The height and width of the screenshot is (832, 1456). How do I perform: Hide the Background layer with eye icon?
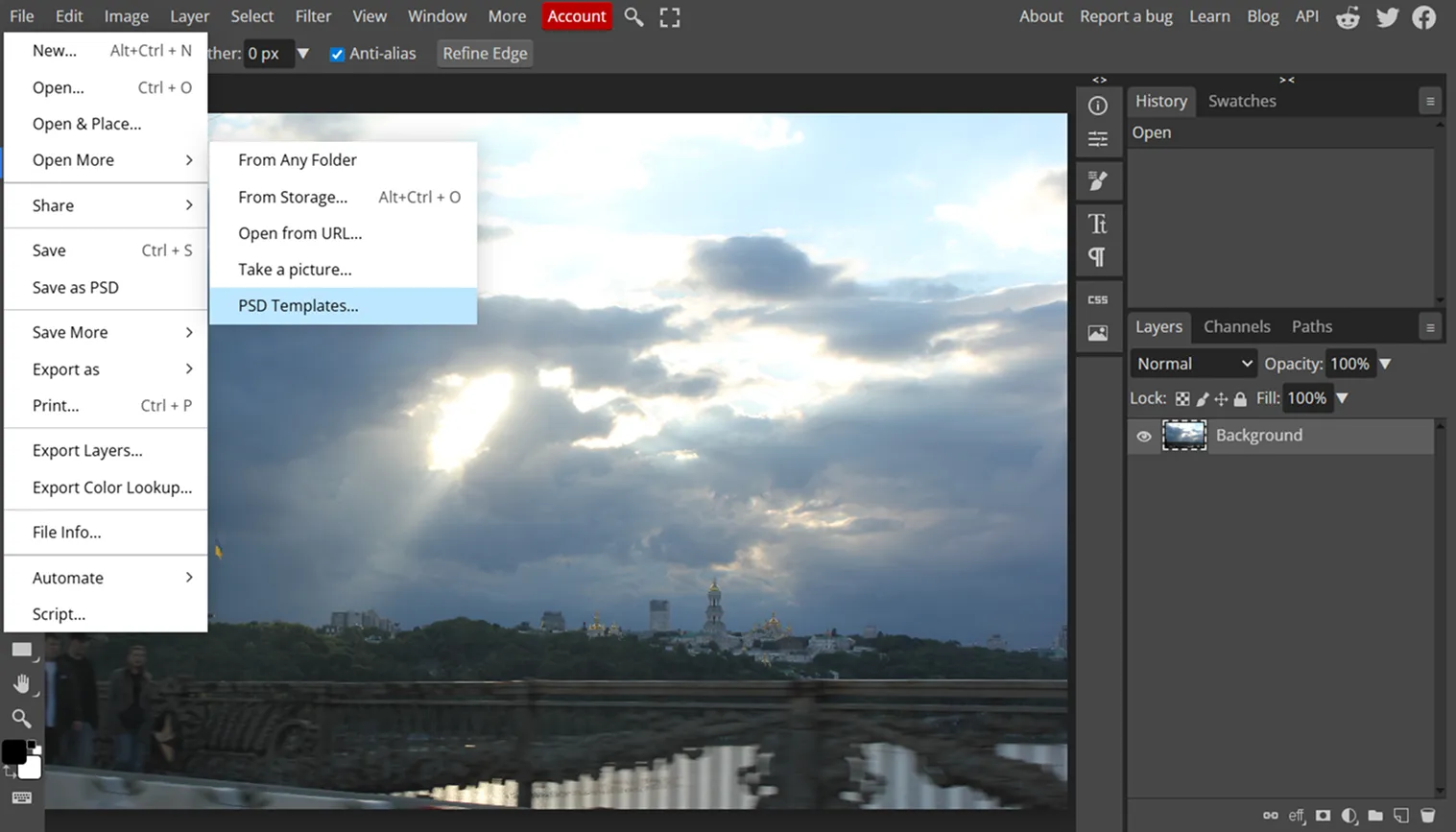[1144, 436]
